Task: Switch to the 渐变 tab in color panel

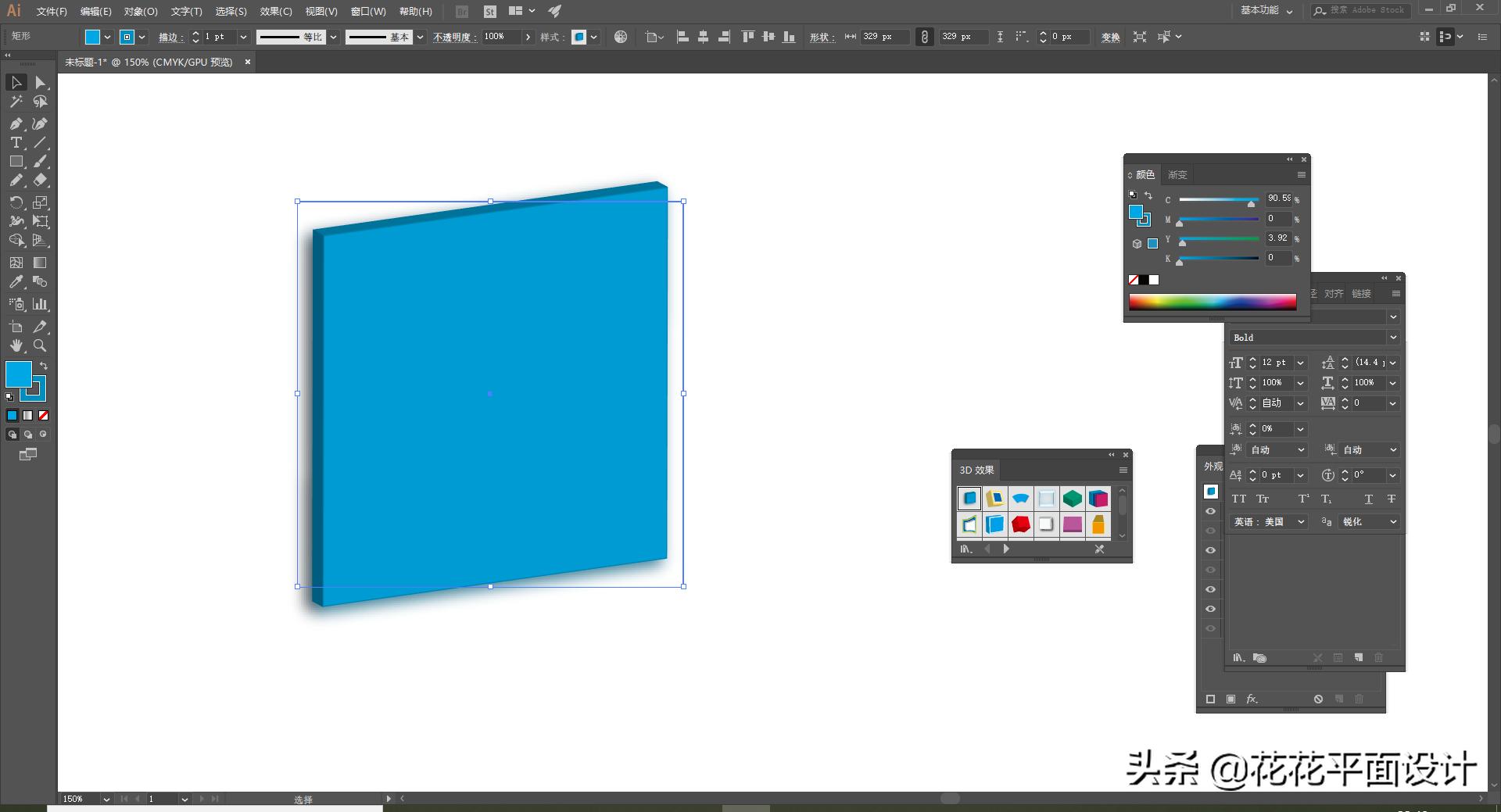Action: 1177,175
